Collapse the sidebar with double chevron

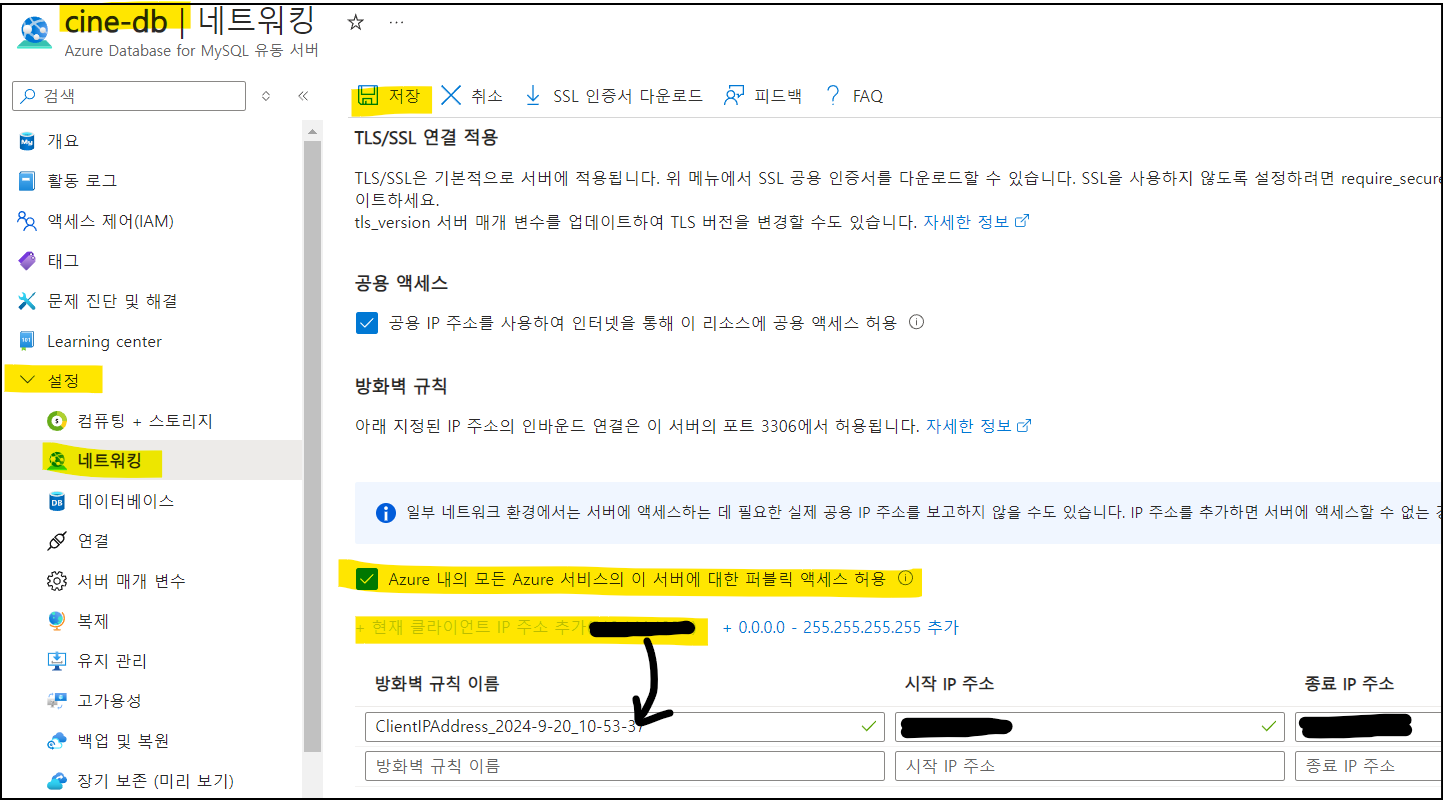[x=303, y=96]
